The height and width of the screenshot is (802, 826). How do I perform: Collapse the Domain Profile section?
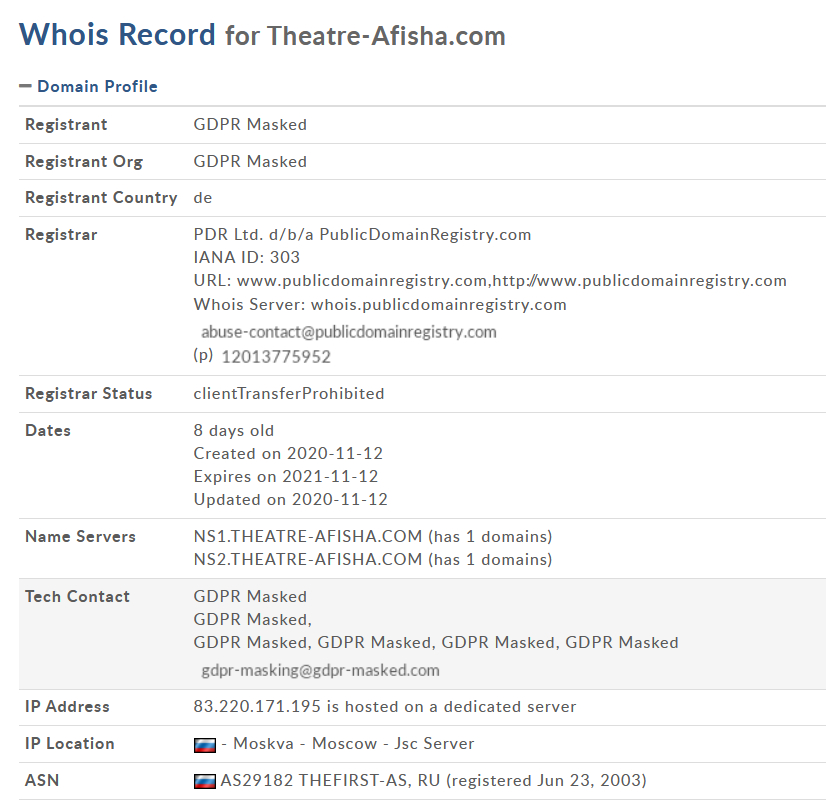pyautogui.click(x=96, y=87)
